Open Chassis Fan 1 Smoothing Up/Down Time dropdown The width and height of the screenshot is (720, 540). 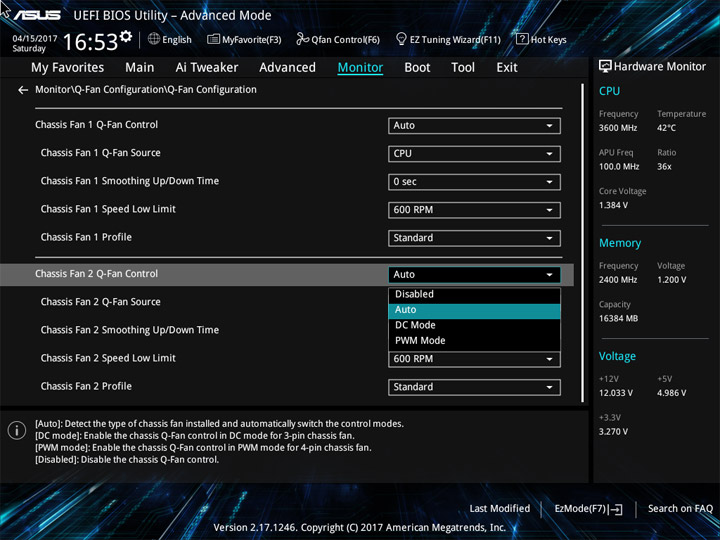coord(474,182)
